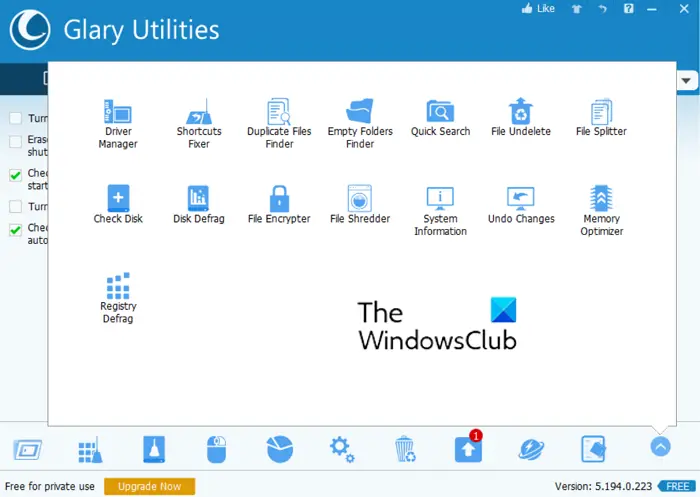Open the software update icon with red badge
The height and width of the screenshot is (497, 700).
pyautogui.click(x=469, y=448)
